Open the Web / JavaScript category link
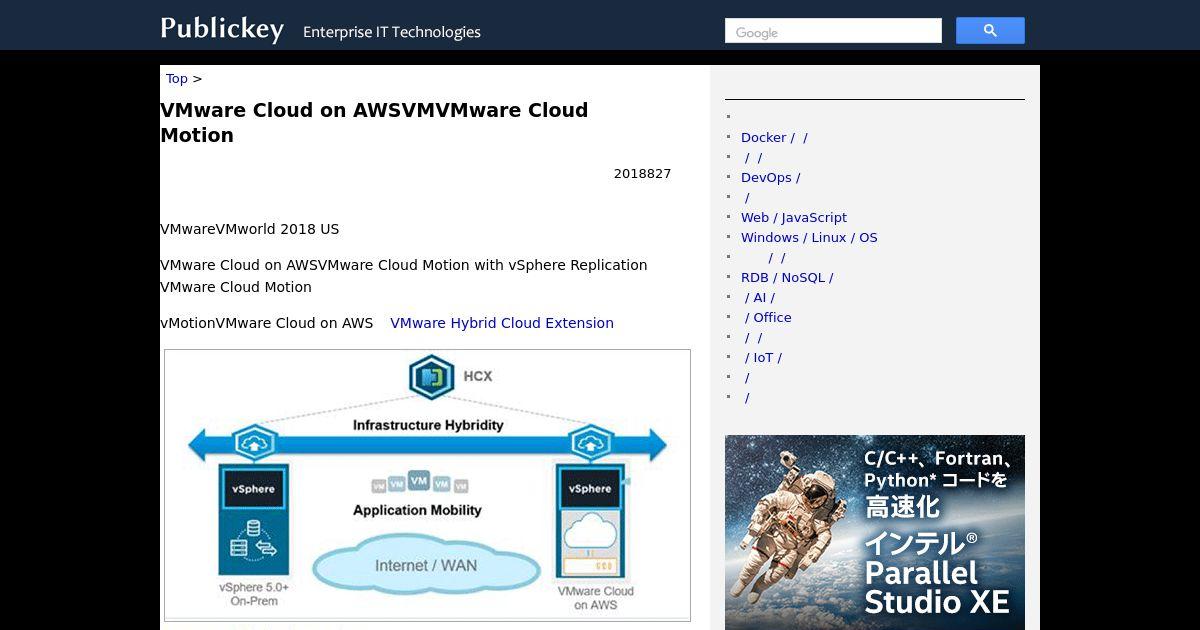 (794, 218)
